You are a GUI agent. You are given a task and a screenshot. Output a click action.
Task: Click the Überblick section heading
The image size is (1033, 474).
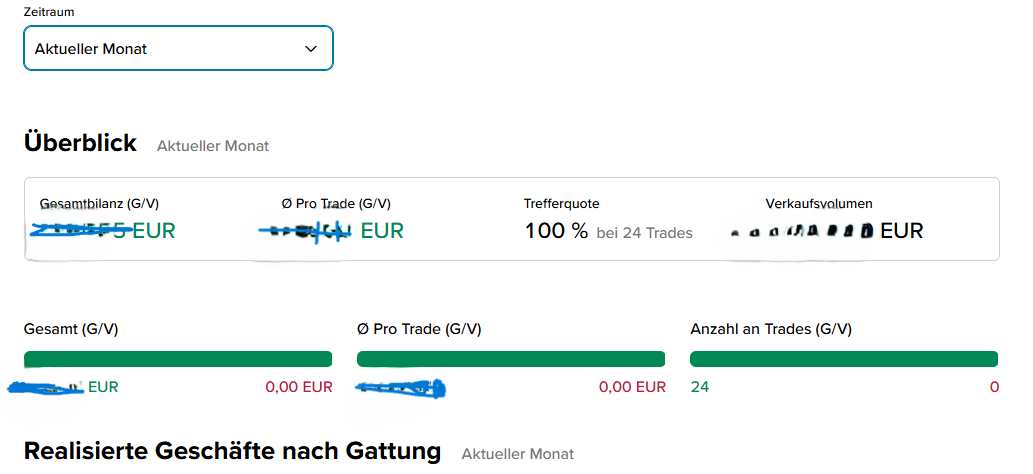(x=80, y=143)
